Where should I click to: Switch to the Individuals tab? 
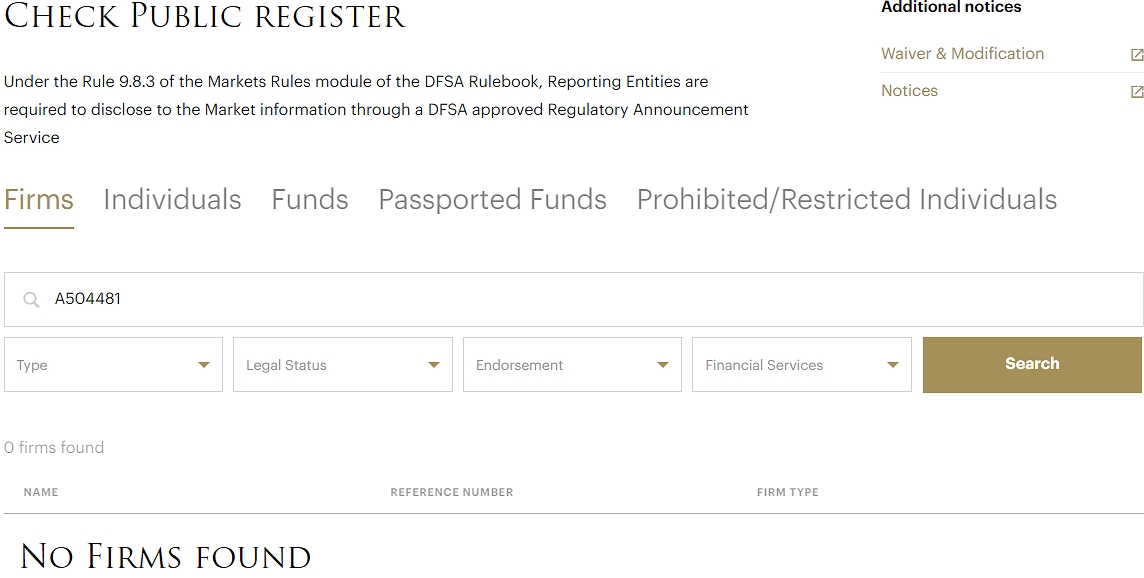172,200
